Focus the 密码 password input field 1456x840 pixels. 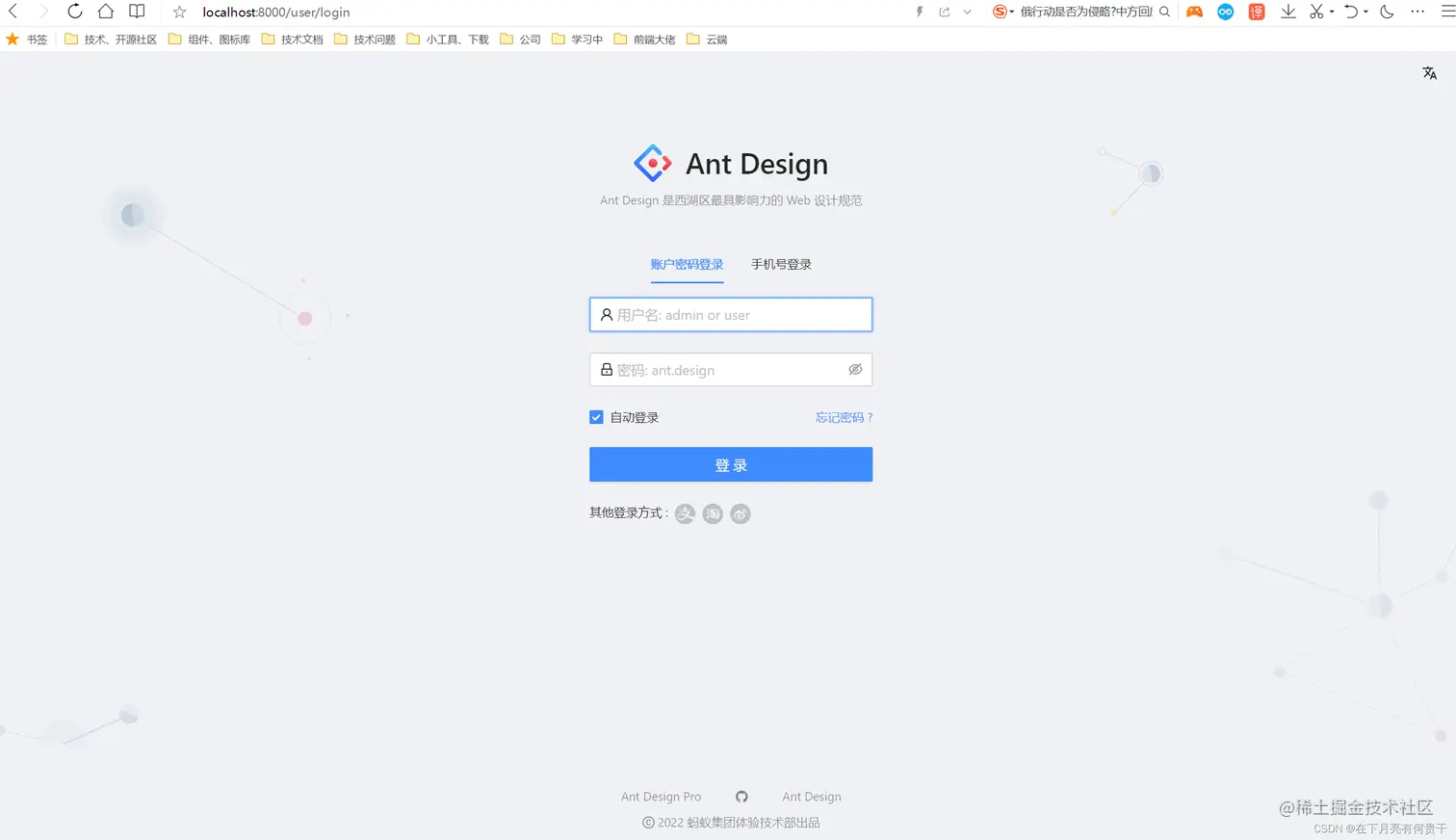[x=731, y=370]
